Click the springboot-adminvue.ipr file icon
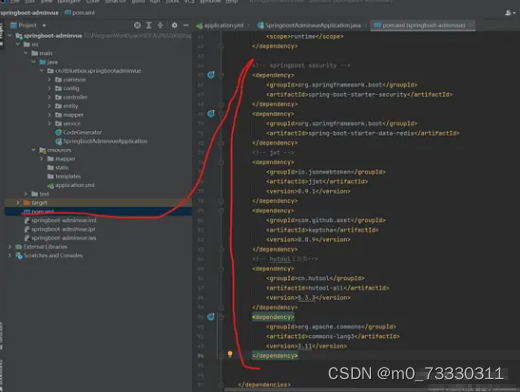This screenshot has height=392, width=520. point(27,229)
